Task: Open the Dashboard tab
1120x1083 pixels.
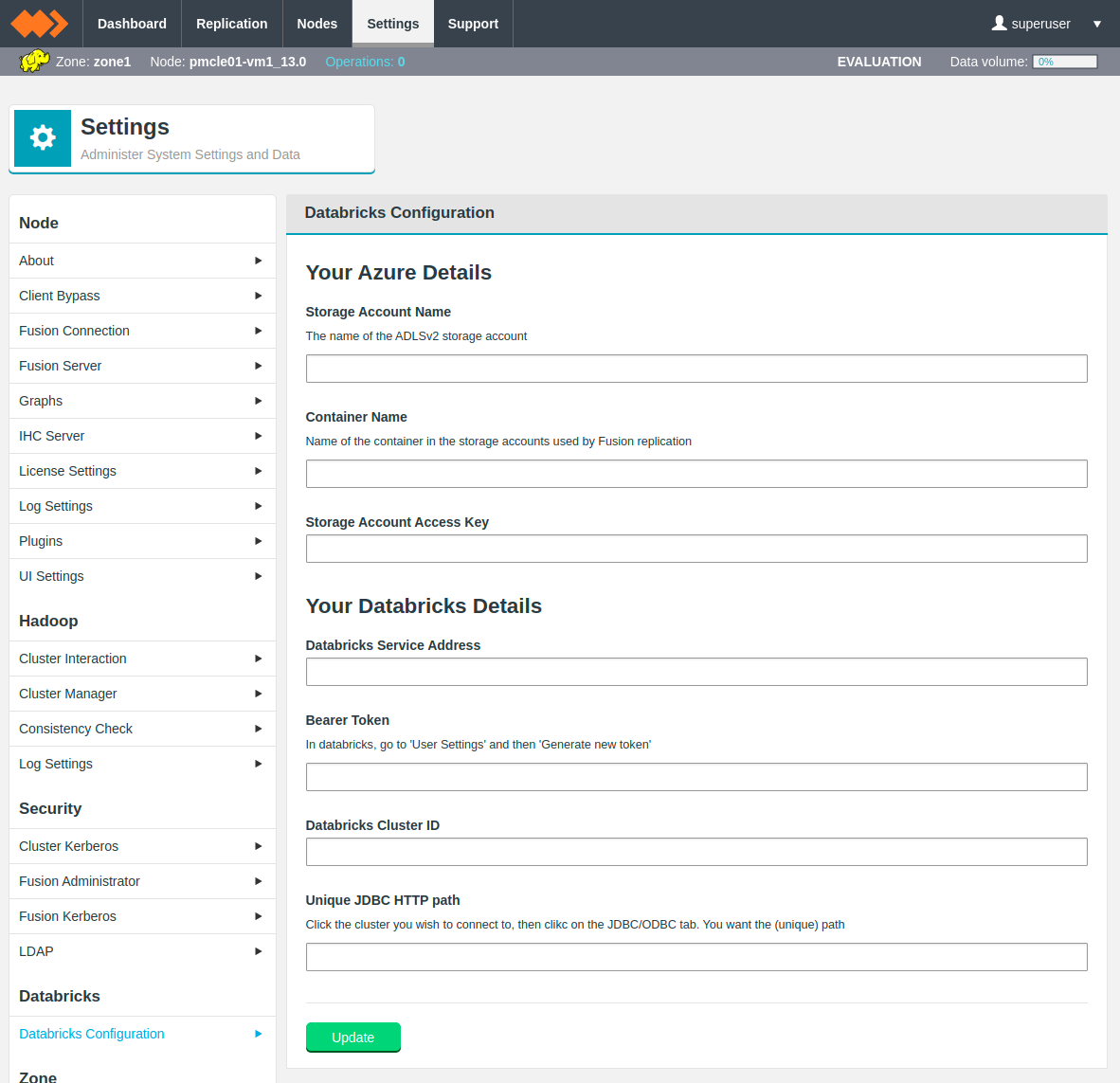Action: (x=132, y=24)
